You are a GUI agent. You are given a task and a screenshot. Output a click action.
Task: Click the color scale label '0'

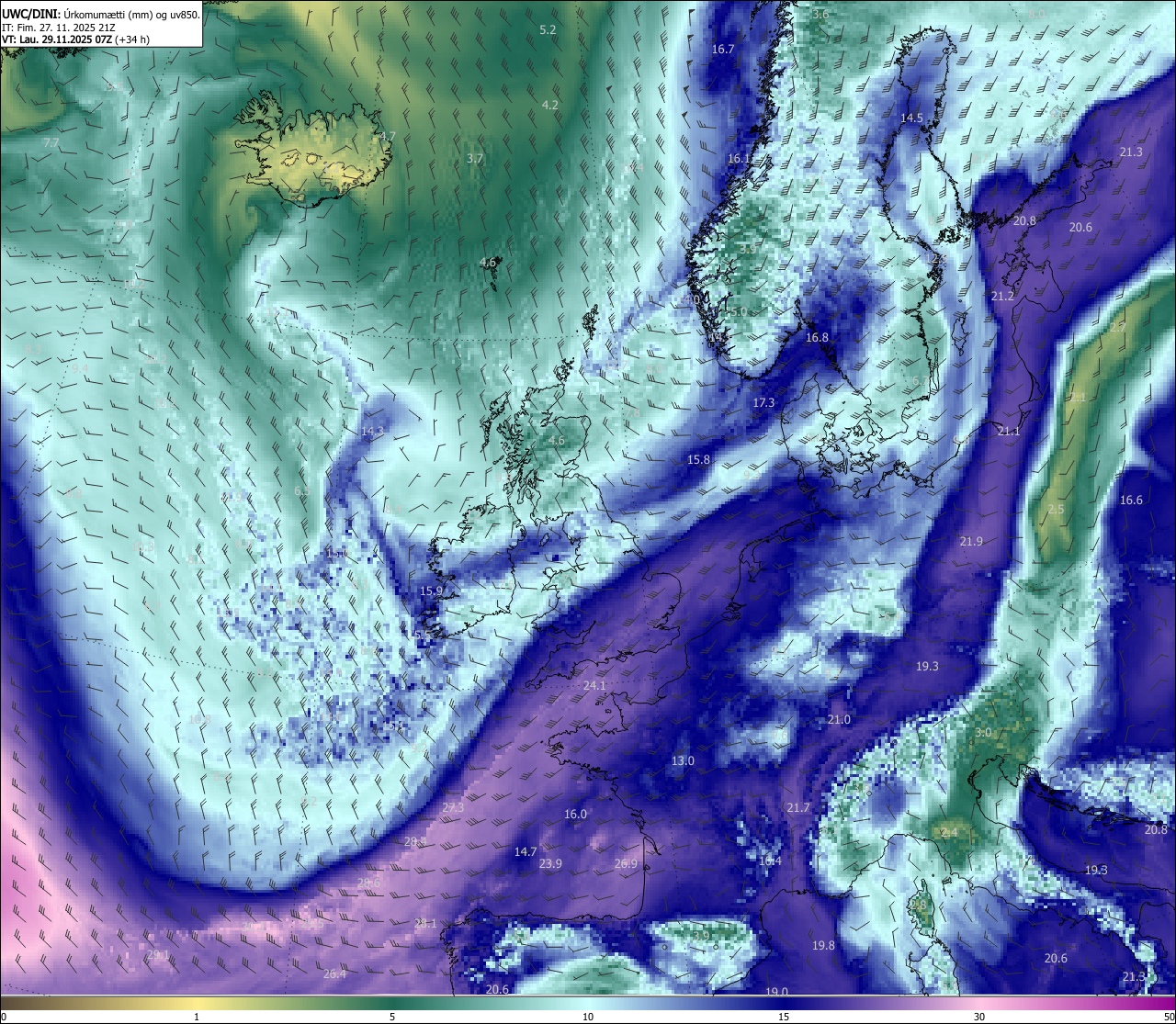coord(3,1017)
